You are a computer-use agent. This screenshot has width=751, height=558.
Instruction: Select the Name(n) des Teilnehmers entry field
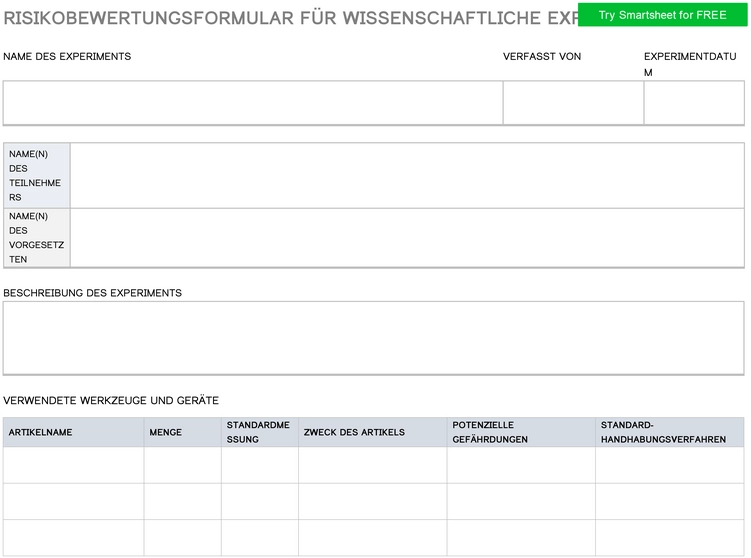click(407, 175)
